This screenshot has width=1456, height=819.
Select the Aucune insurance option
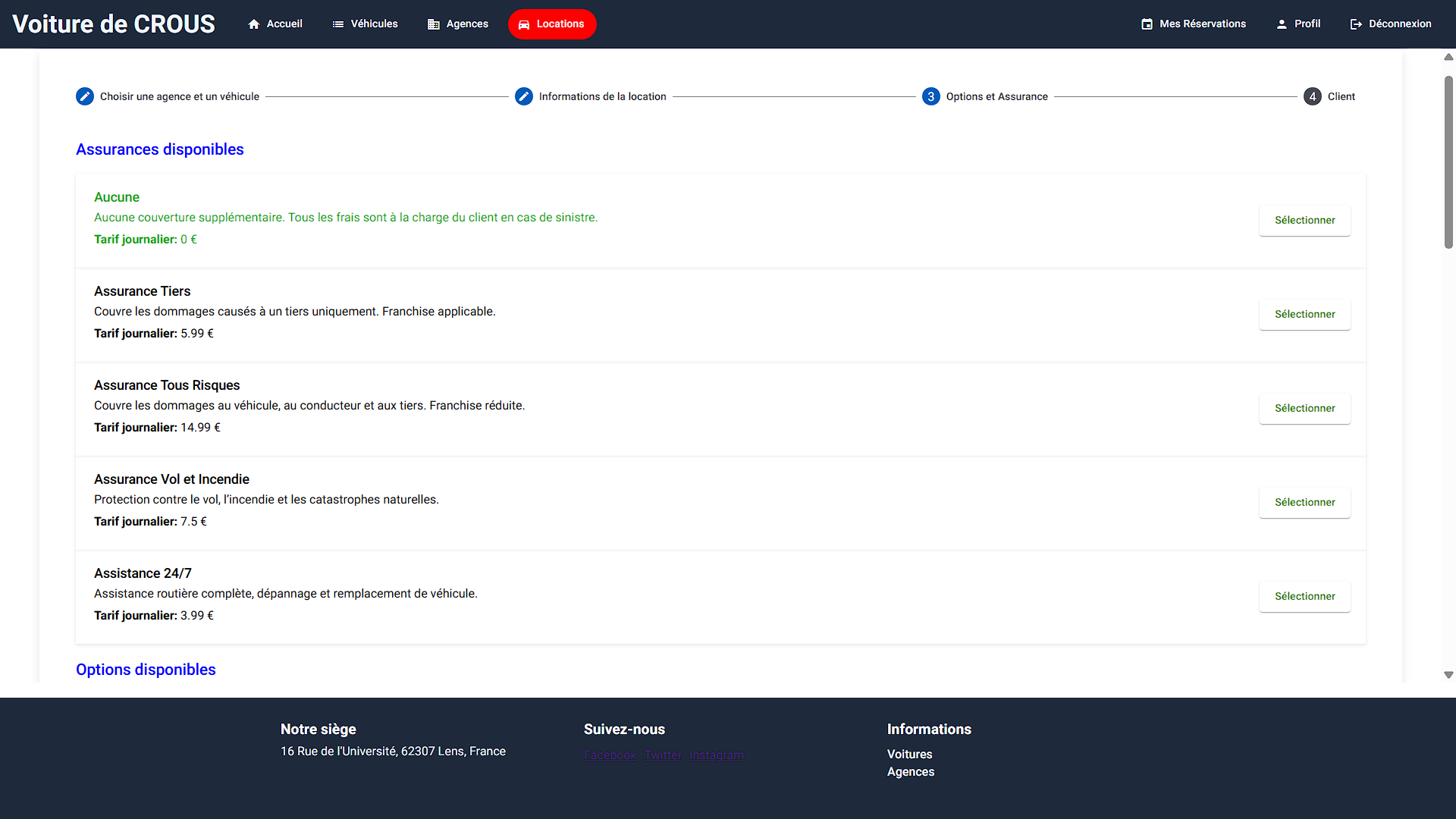pos(1304,220)
